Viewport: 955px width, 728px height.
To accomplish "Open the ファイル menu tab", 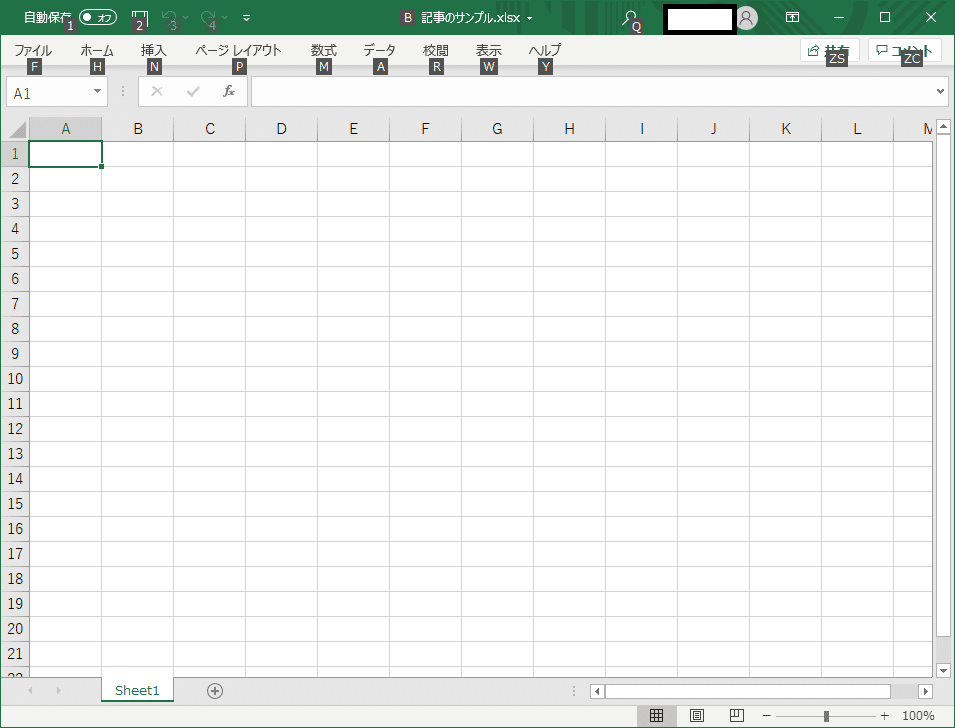I will (x=33, y=51).
